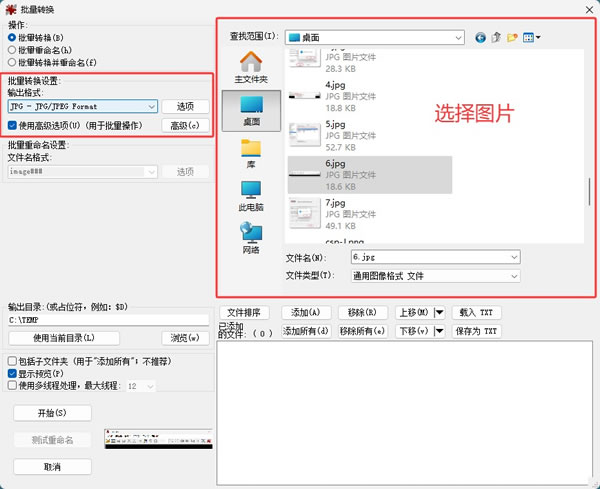Click the back navigation arrow icon
Image resolution: width=600 pixels, height=489 pixels.
[x=480, y=37]
